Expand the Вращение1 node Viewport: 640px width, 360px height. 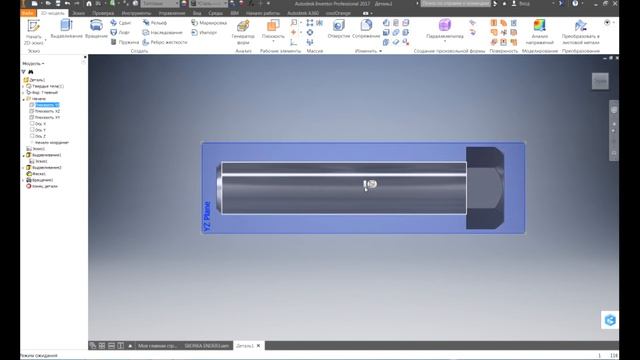23,180
